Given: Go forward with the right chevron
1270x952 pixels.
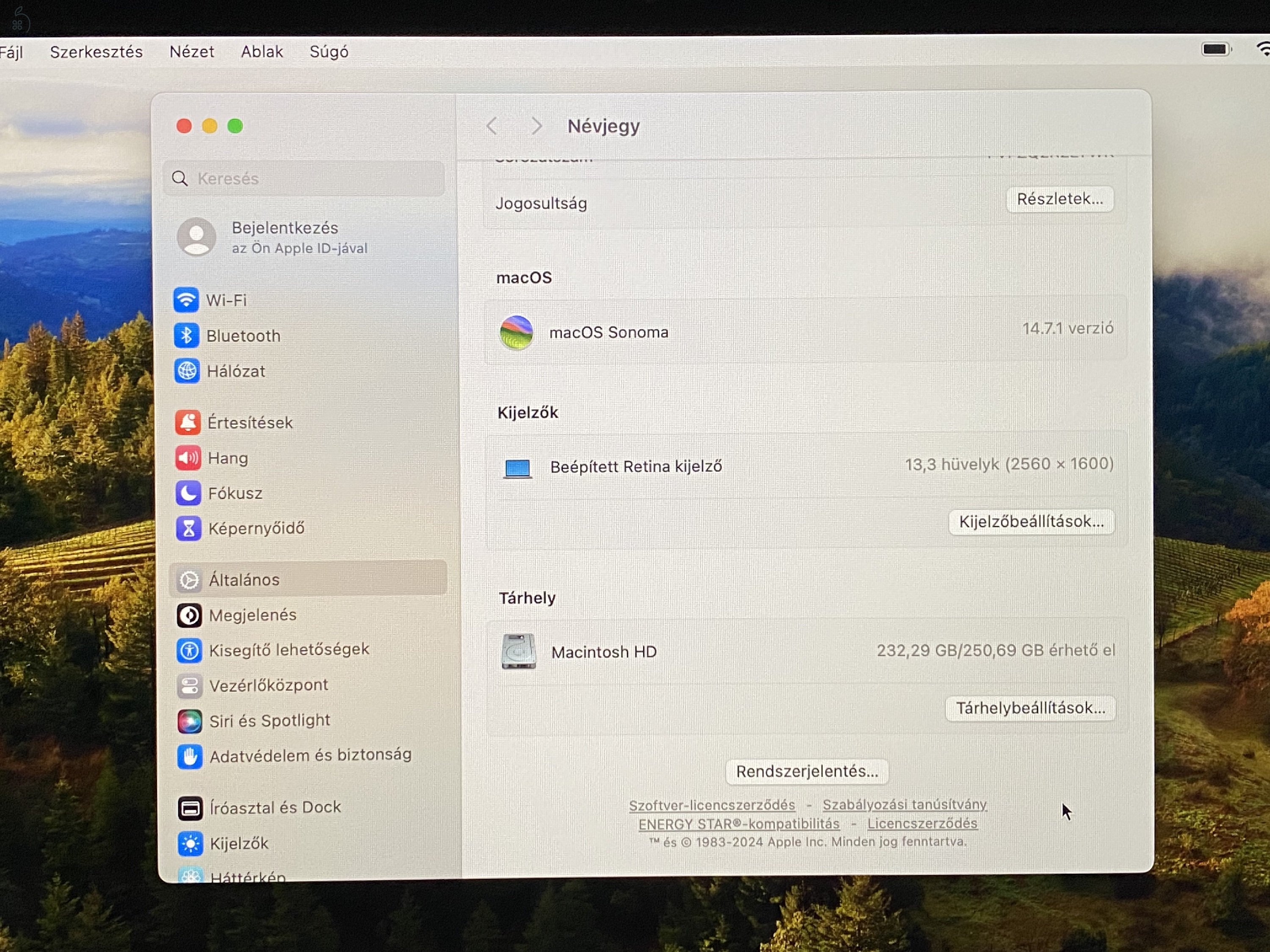Looking at the screenshot, I should pos(536,126).
